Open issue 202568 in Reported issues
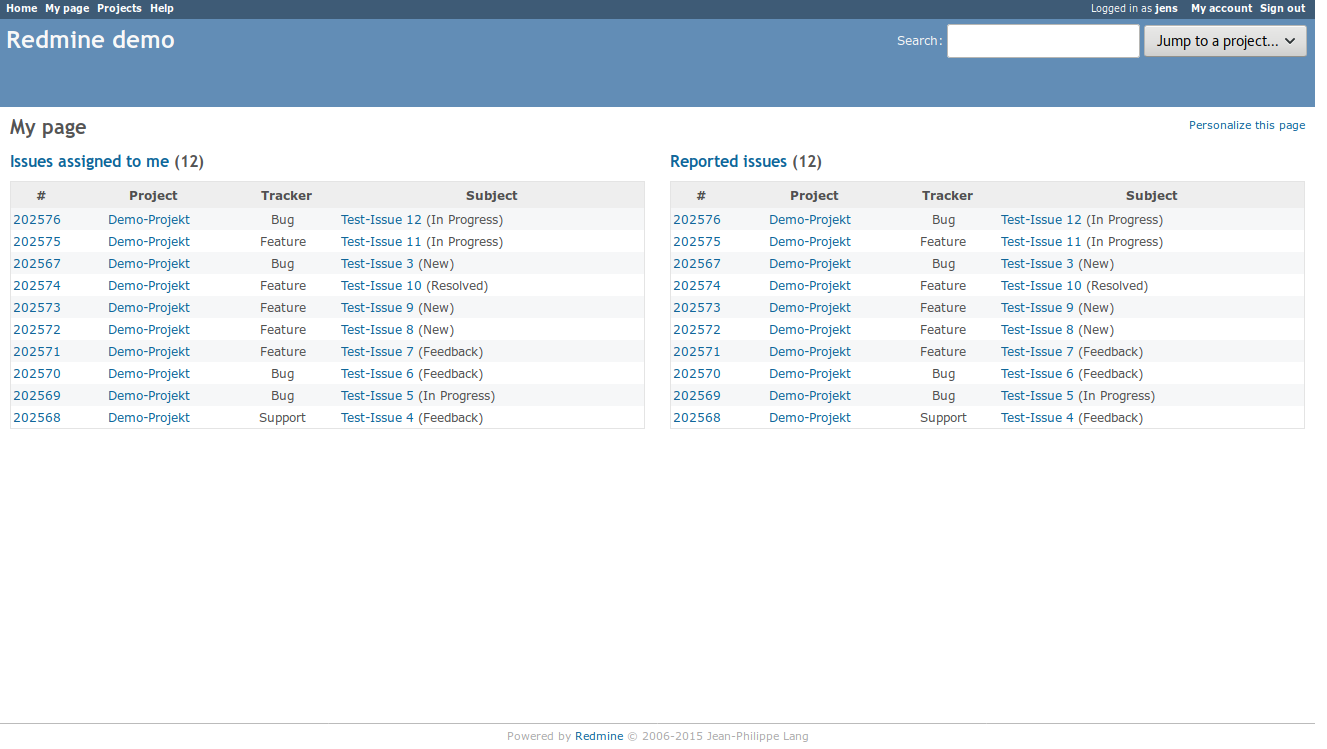The width and height of the screenshot is (1327, 749). (697, 418)
